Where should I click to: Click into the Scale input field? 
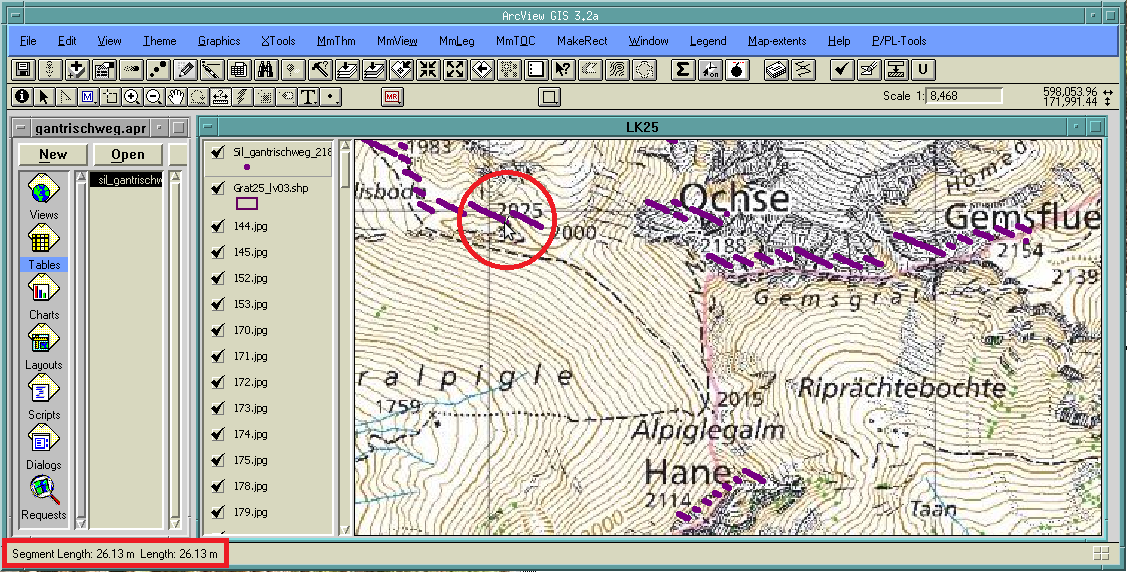pos(964,96)
